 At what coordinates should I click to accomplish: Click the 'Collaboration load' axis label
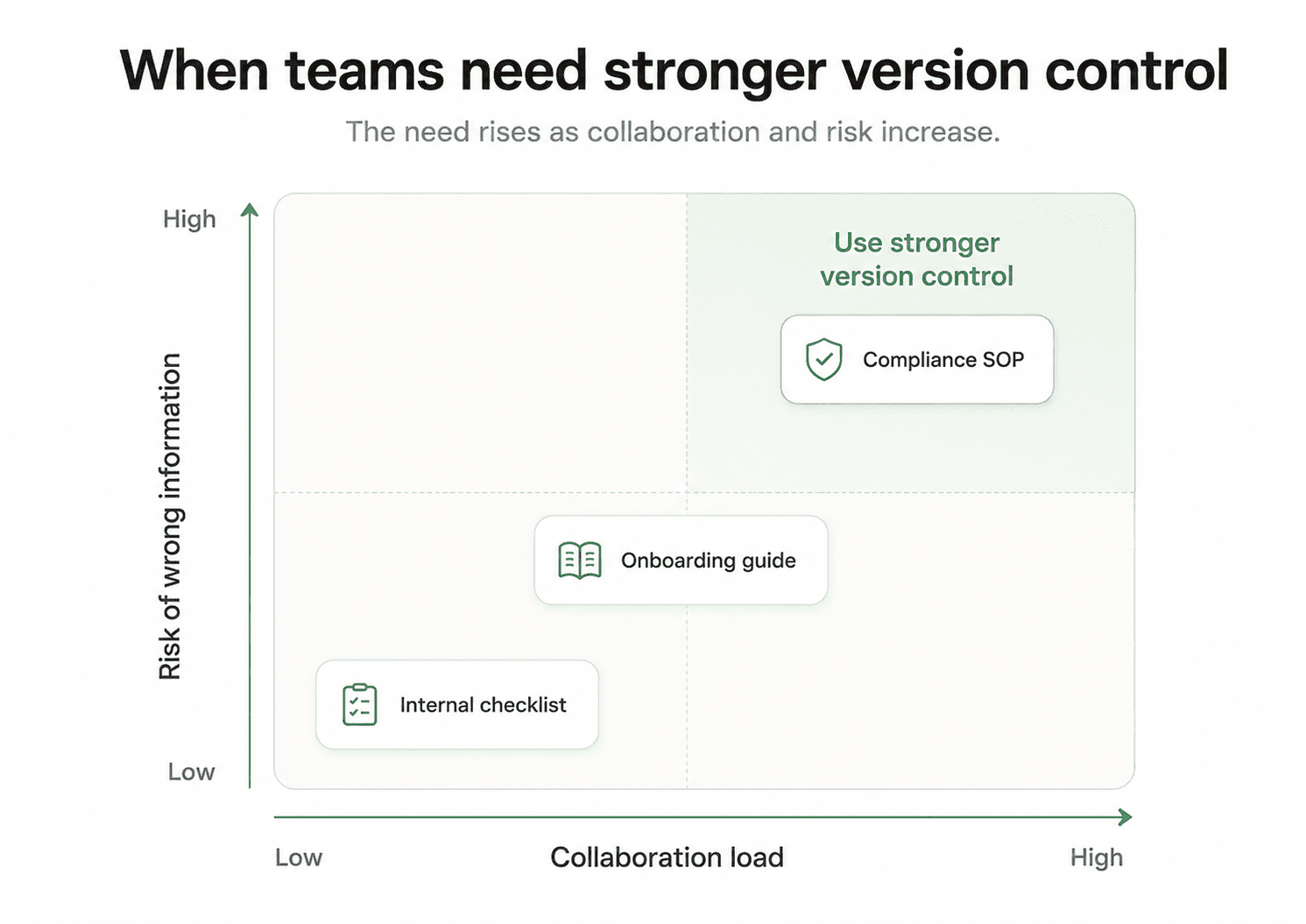point(667,857)
